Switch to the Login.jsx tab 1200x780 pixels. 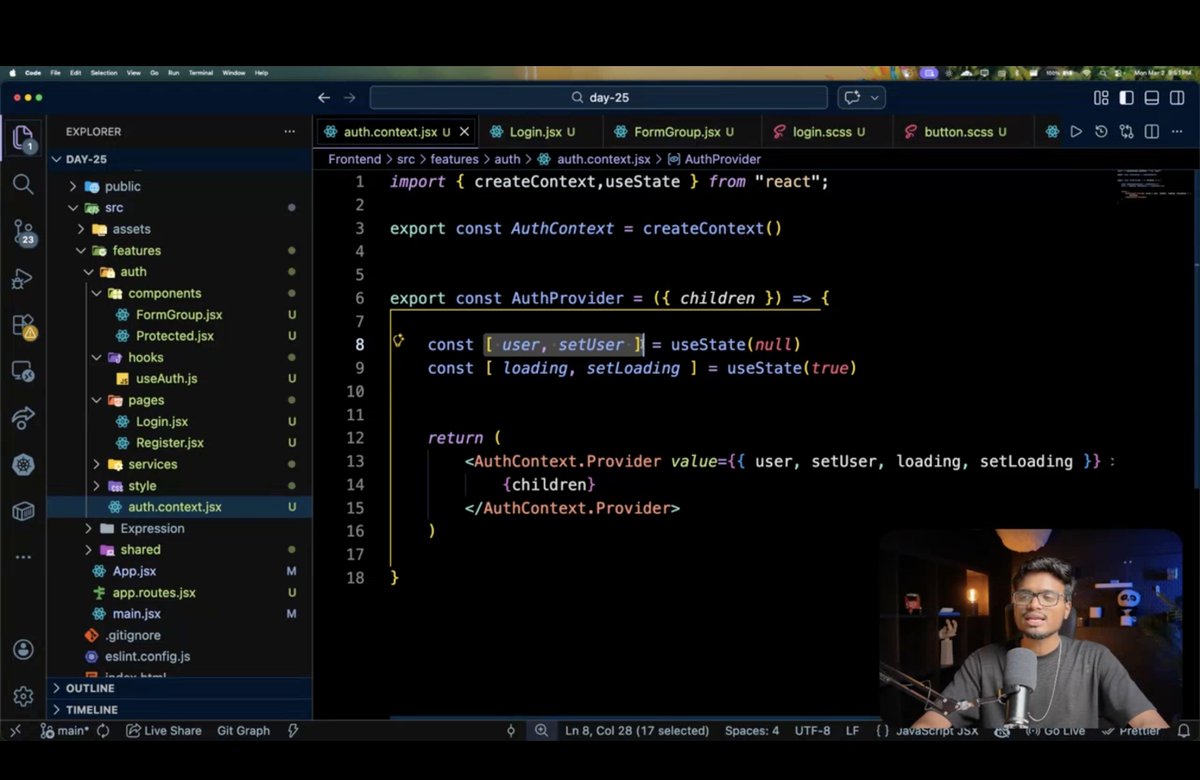[541, 131]
